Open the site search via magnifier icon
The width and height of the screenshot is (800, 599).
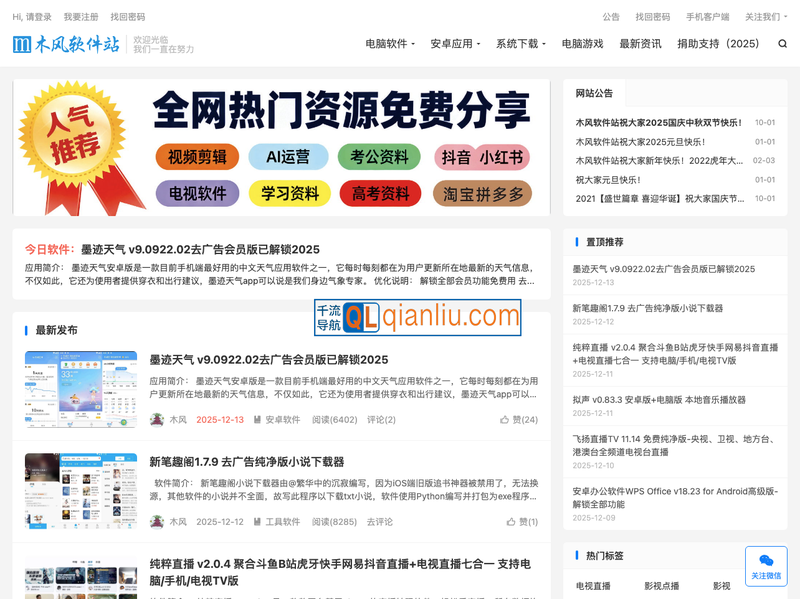coord(784,44)
